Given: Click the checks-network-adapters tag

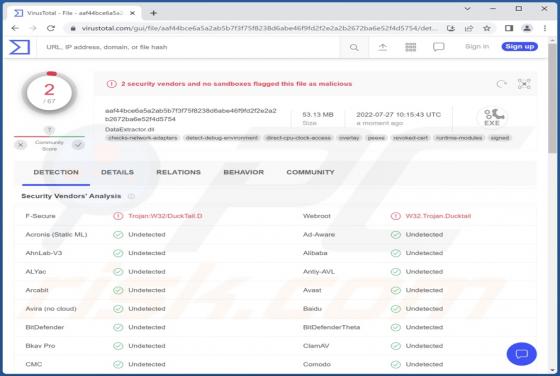Looking at the screenshot, I should point(143,138).
